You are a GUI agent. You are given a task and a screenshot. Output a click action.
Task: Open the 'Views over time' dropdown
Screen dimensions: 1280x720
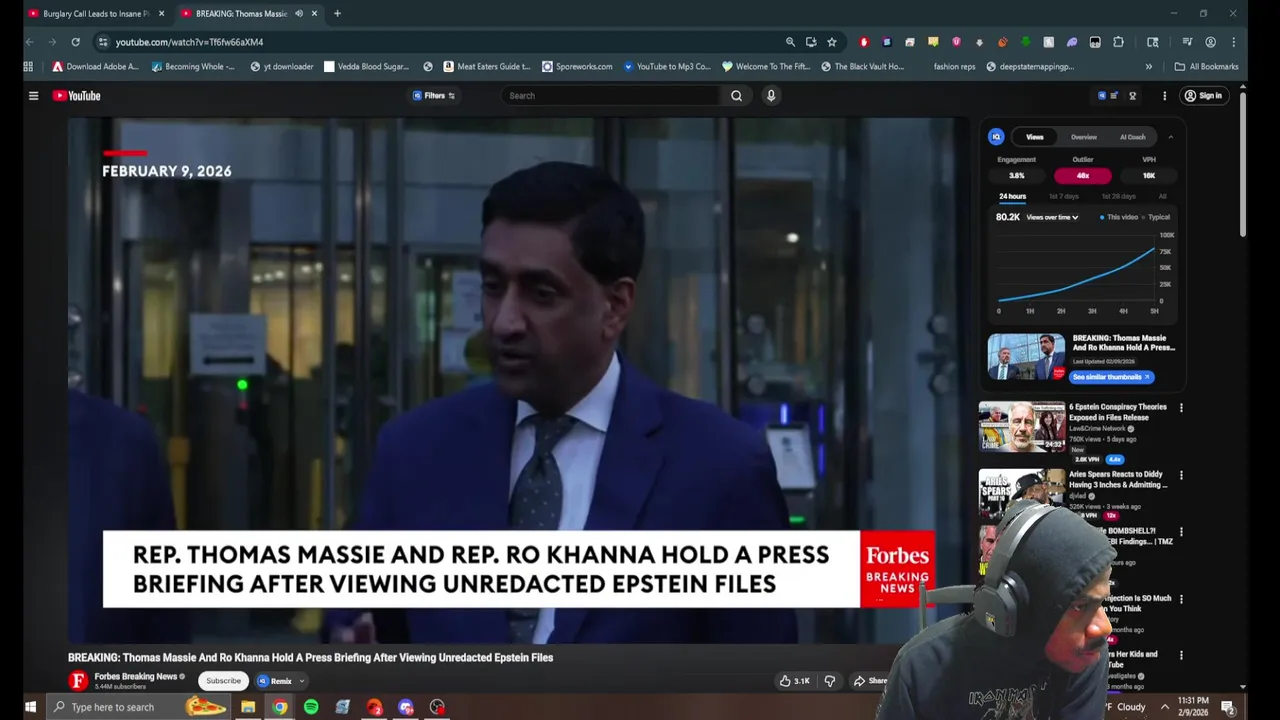coord(1052,217)
